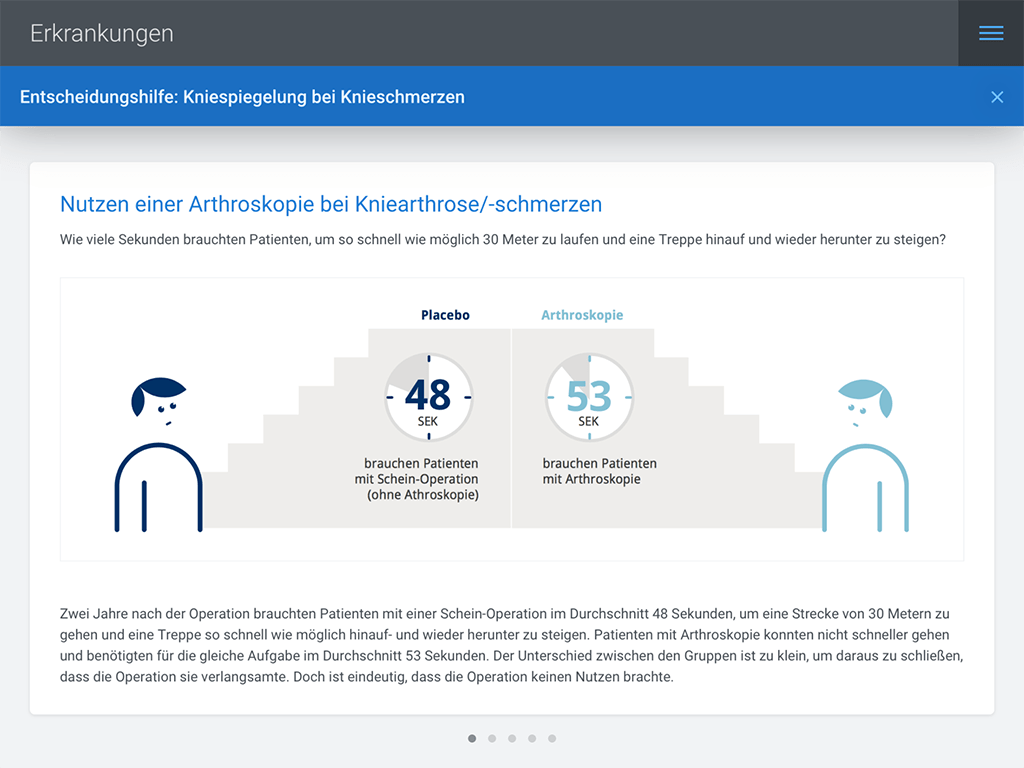Image resolution: width=1024 pixels, height=768 pixels.
Task: Click the 53 SEK arthroscopy clock
Action: pyautogui.click(x=589, y=398)
